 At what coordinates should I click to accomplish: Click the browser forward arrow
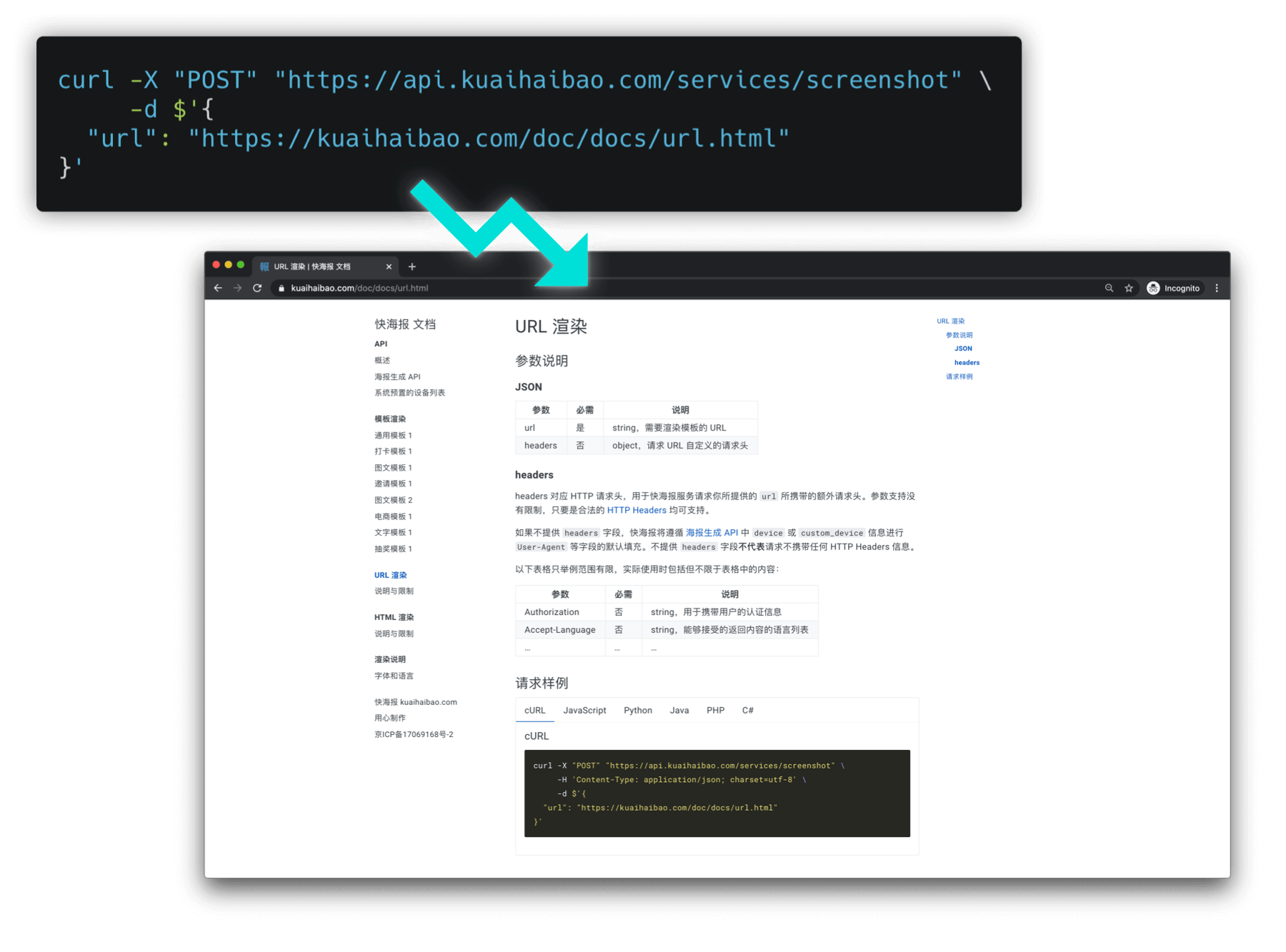237,288
